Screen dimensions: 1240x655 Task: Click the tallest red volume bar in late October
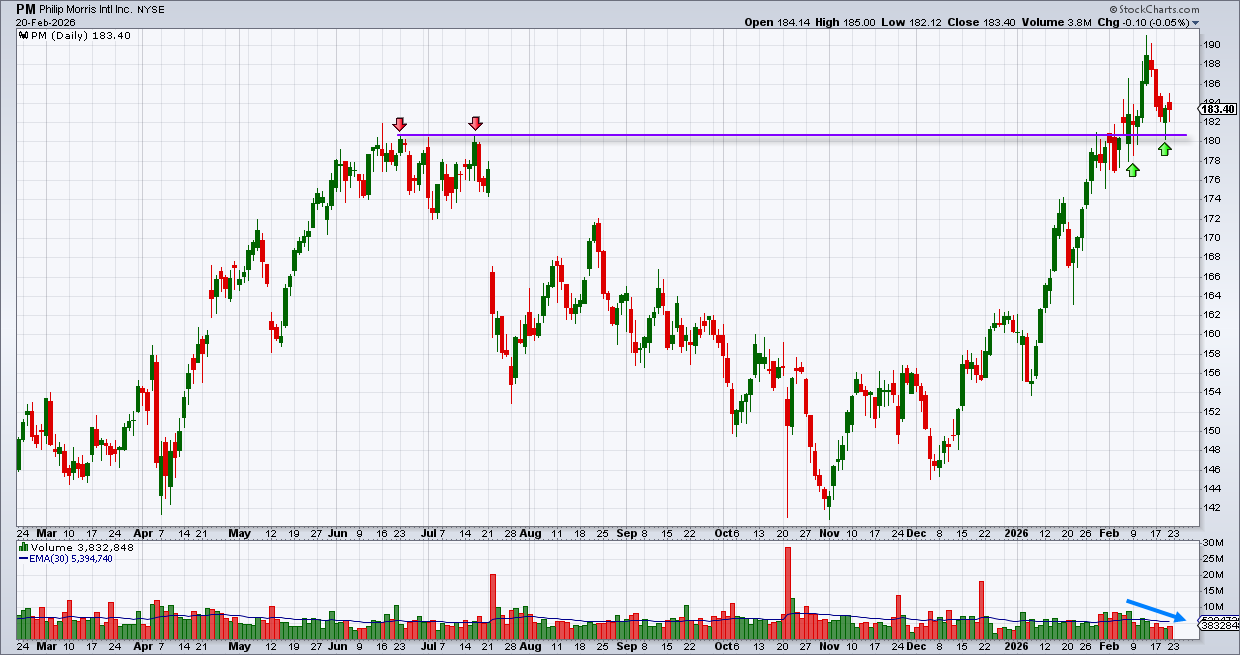pos(788,593)
